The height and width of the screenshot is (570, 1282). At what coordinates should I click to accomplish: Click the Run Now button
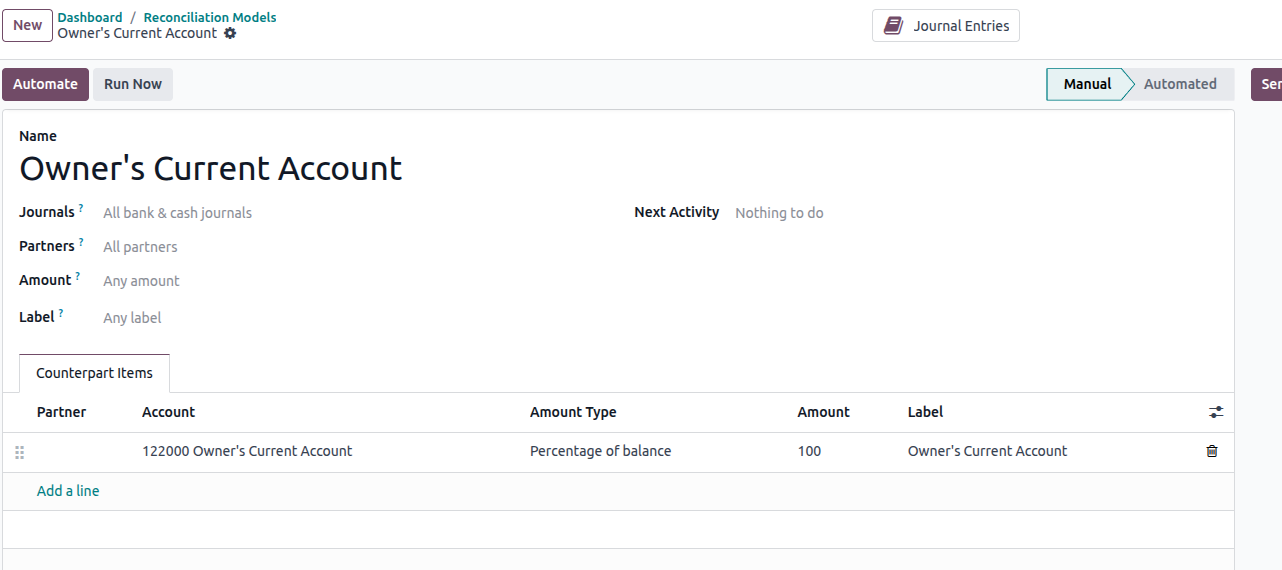point(133,84)
